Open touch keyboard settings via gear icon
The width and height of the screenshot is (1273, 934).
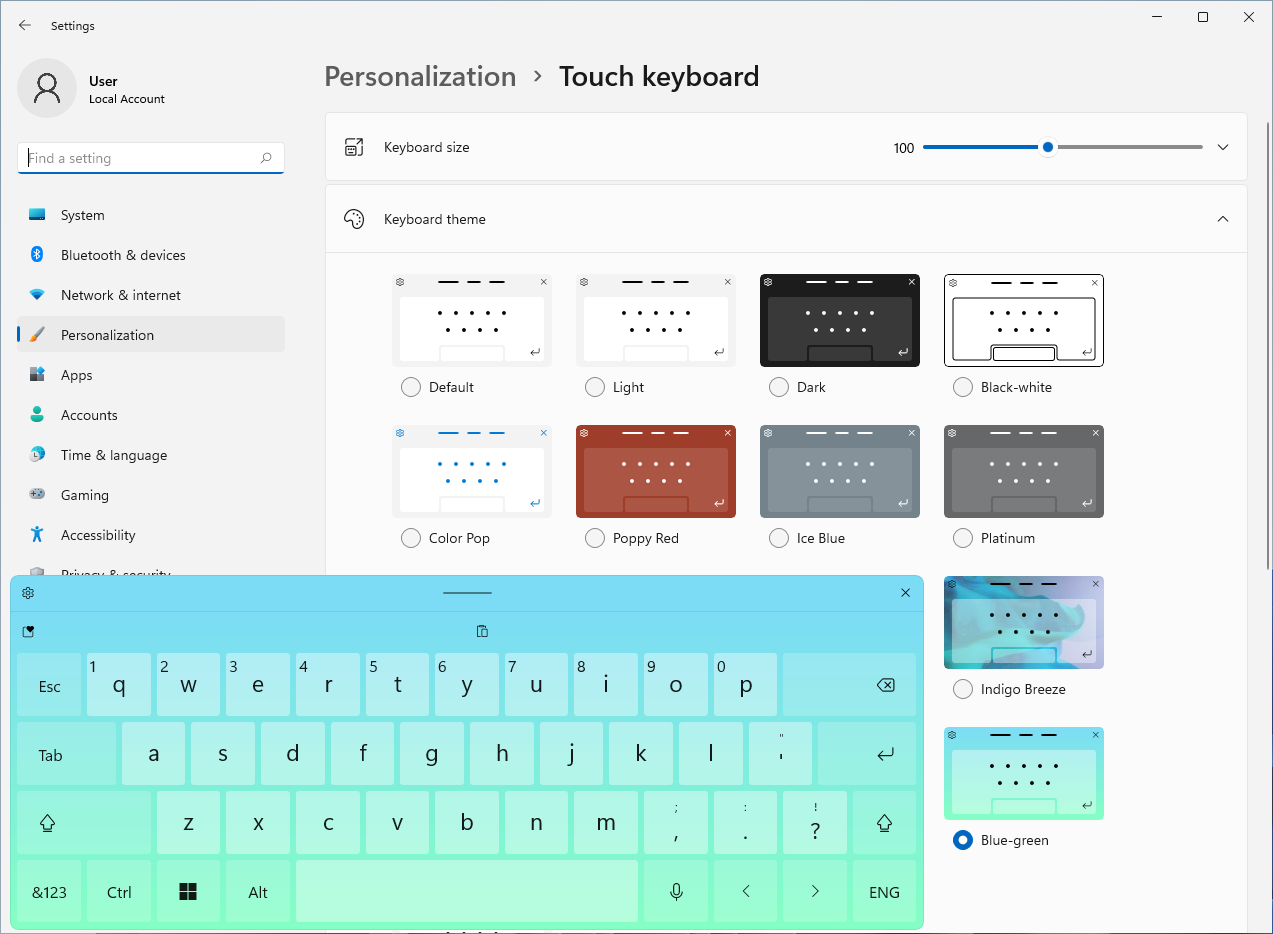tap(28, 592)
